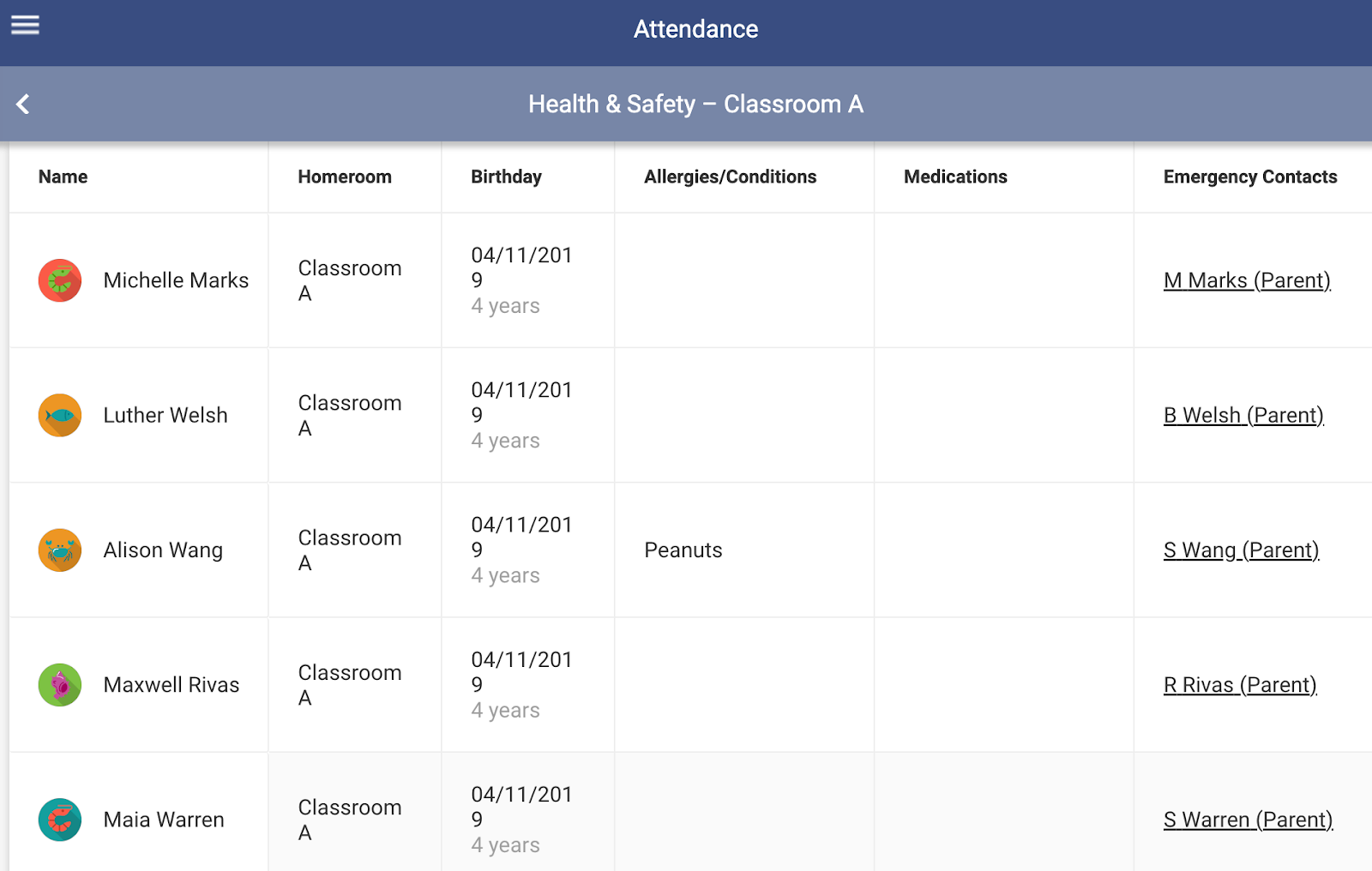The height and width of the screenshot is (871, 1372).
Task: Click the Allergies/Conditions column header
Action: [x=730, y=177]
